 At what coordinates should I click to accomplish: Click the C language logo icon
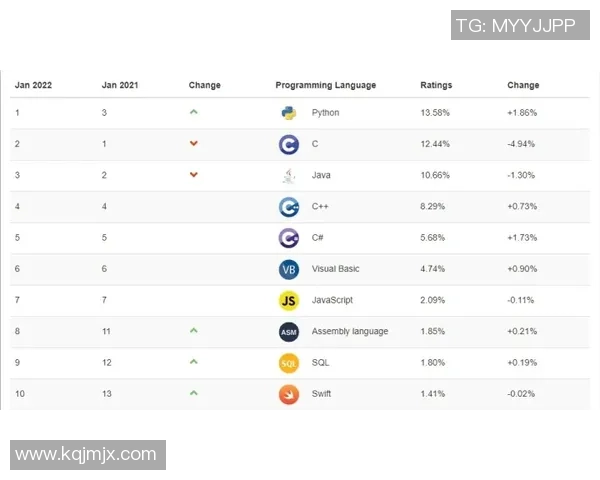coord(289,144)
